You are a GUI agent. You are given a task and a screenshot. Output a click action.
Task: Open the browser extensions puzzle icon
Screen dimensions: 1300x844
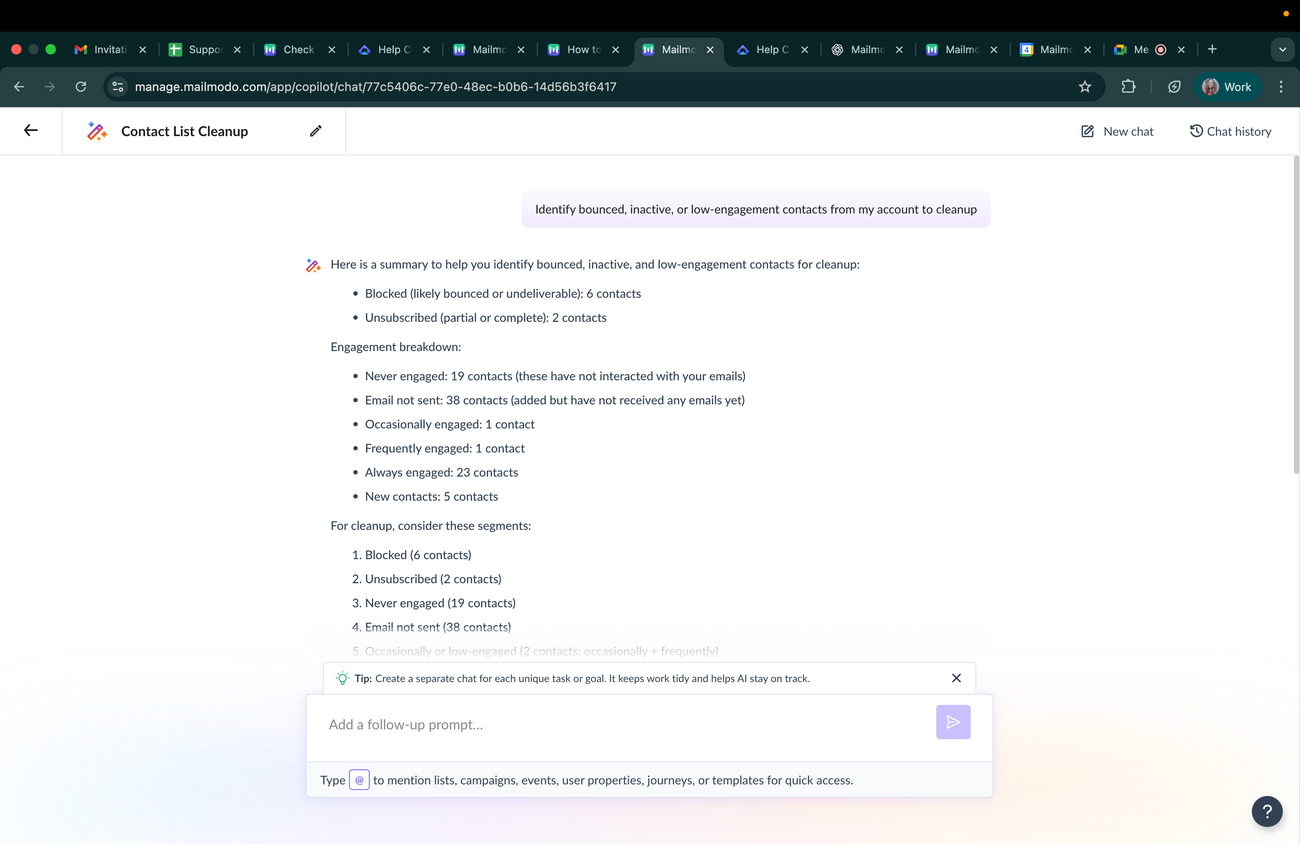coord(1128,87)
